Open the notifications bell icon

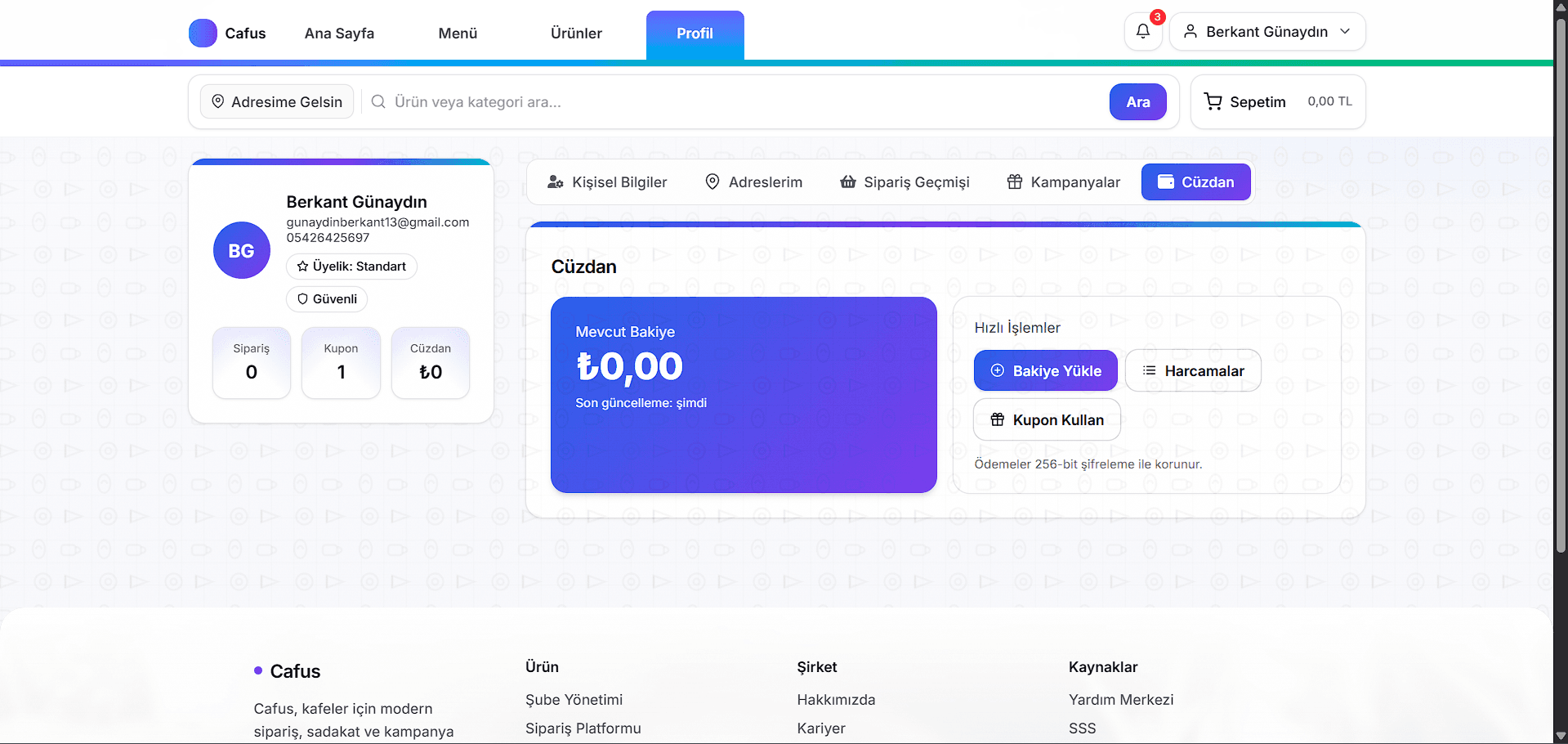pyautogui.click(x=1142, y=32)
